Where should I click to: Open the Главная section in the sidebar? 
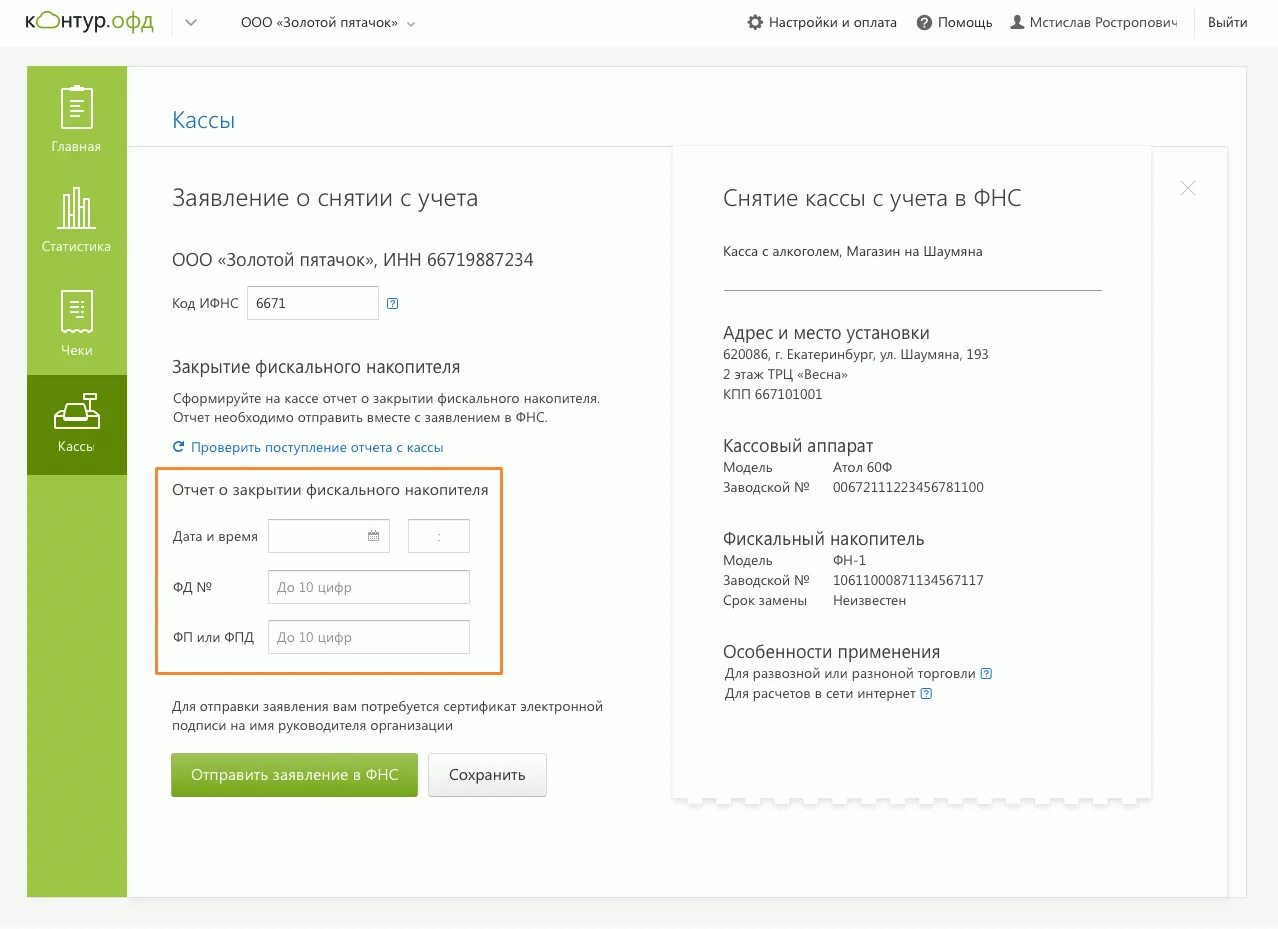(76, 117)
